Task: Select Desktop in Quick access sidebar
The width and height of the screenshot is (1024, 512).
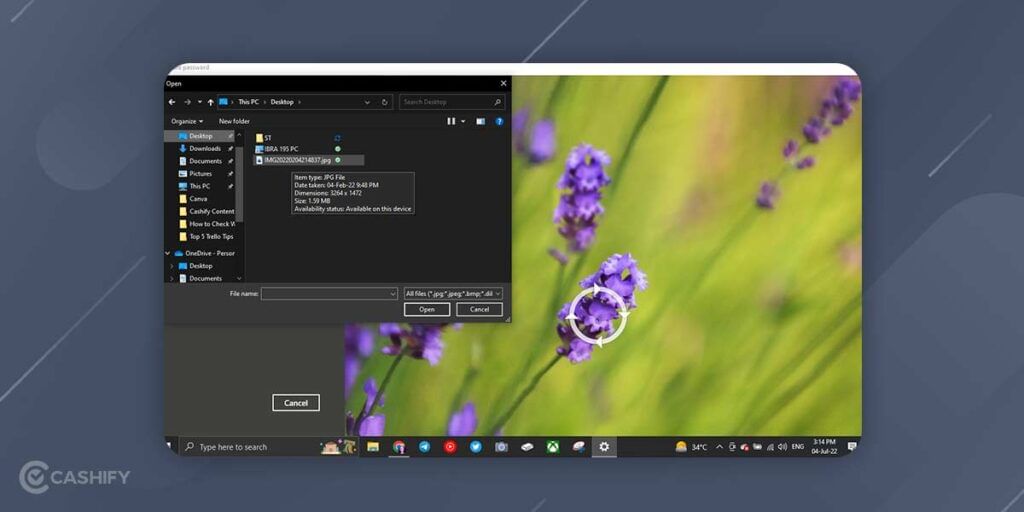Action: point(200,136)
